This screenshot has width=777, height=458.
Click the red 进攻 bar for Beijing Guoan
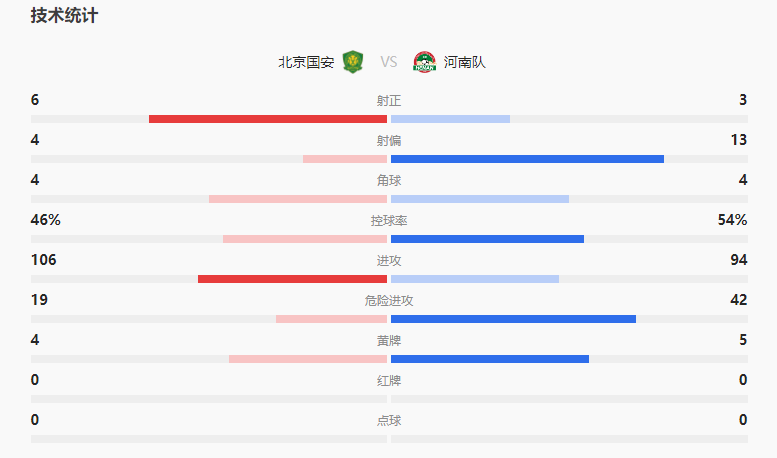(292, 279)
